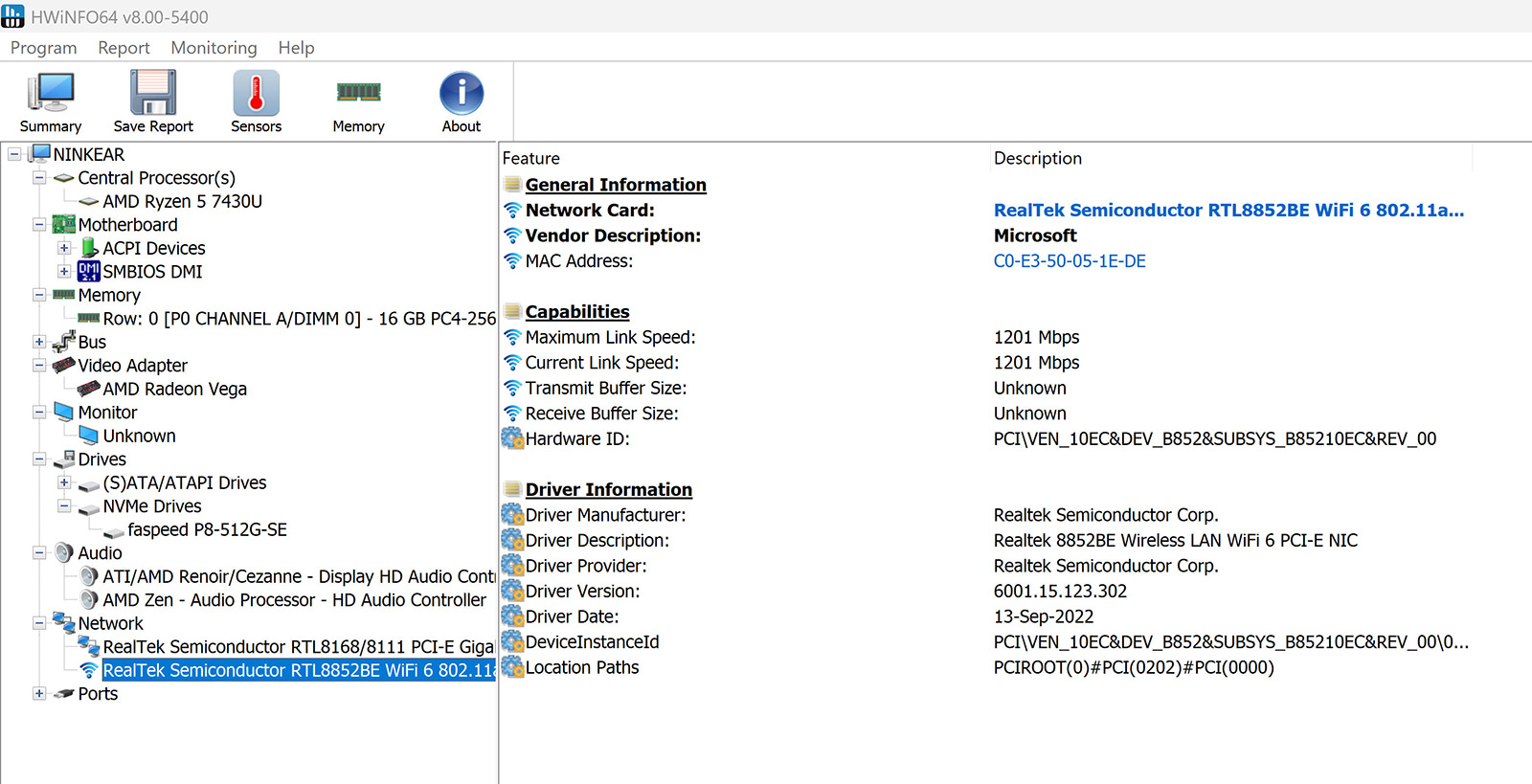
Task: Click the MAC address C0-E3-50-05-1E-DE
Action: tap(1070, 260)
